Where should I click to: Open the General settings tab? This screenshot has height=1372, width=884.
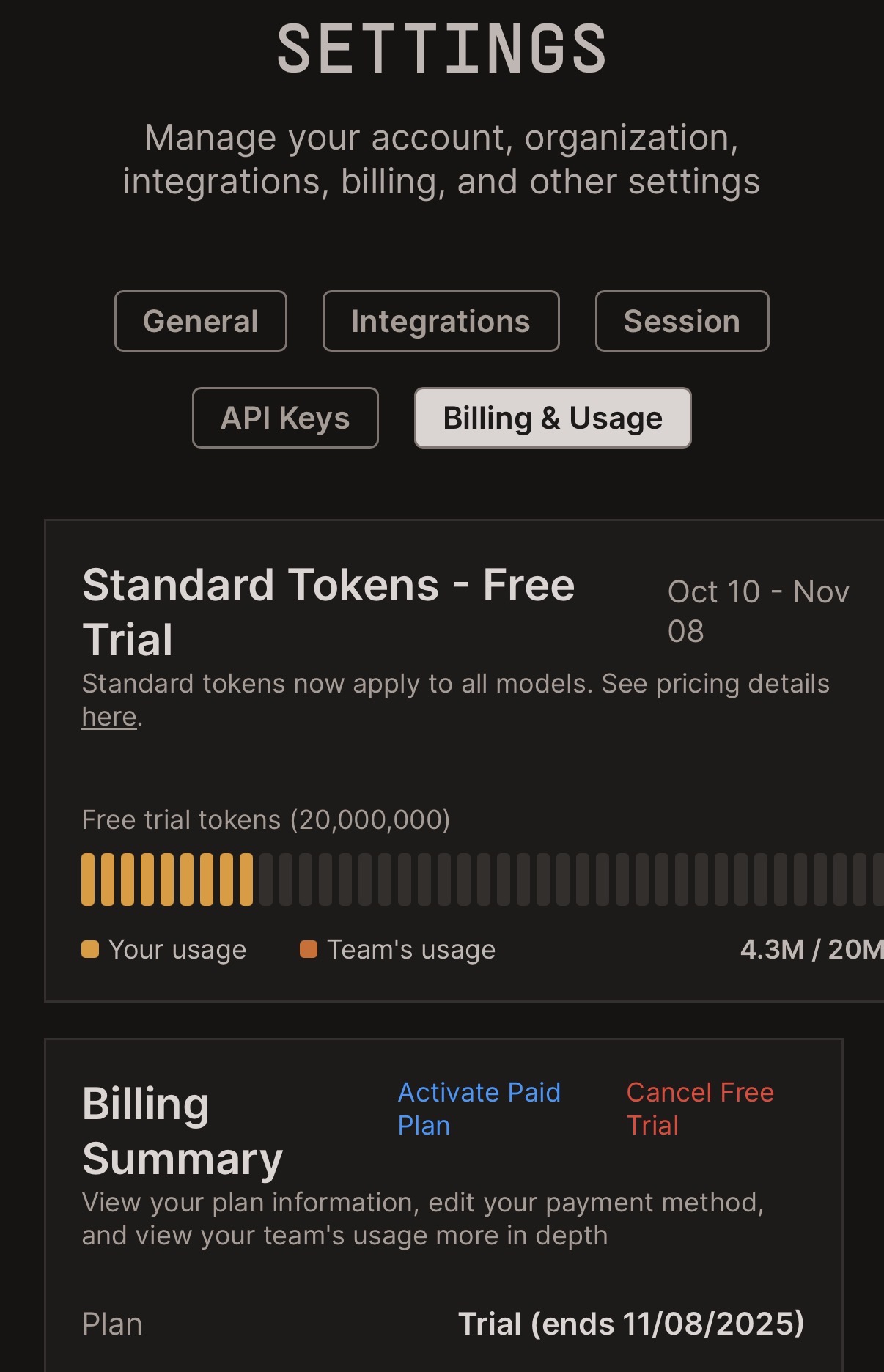(x=200, y=321)
